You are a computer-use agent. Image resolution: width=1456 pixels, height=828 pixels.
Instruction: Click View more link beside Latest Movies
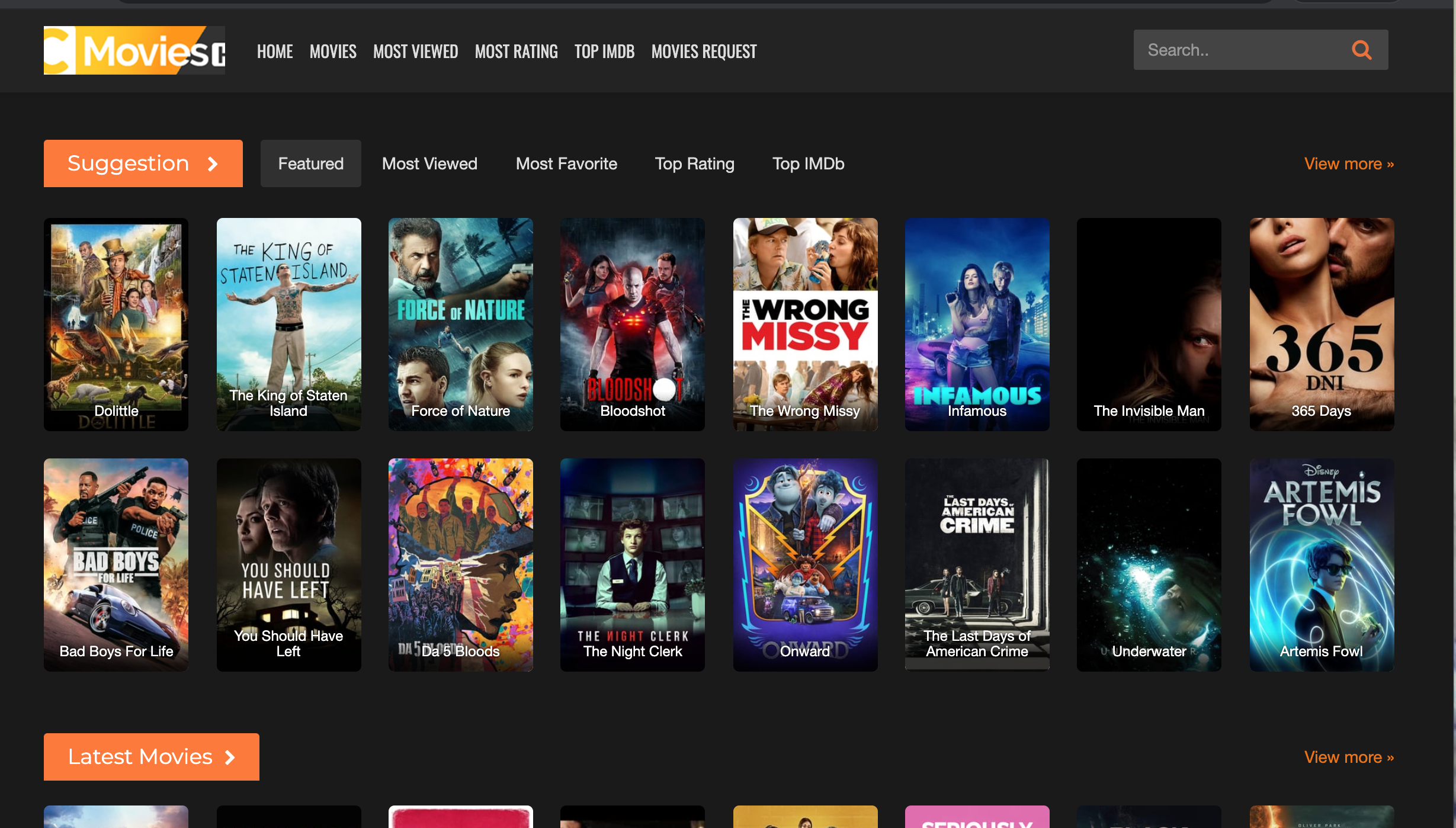point(1349,758)
